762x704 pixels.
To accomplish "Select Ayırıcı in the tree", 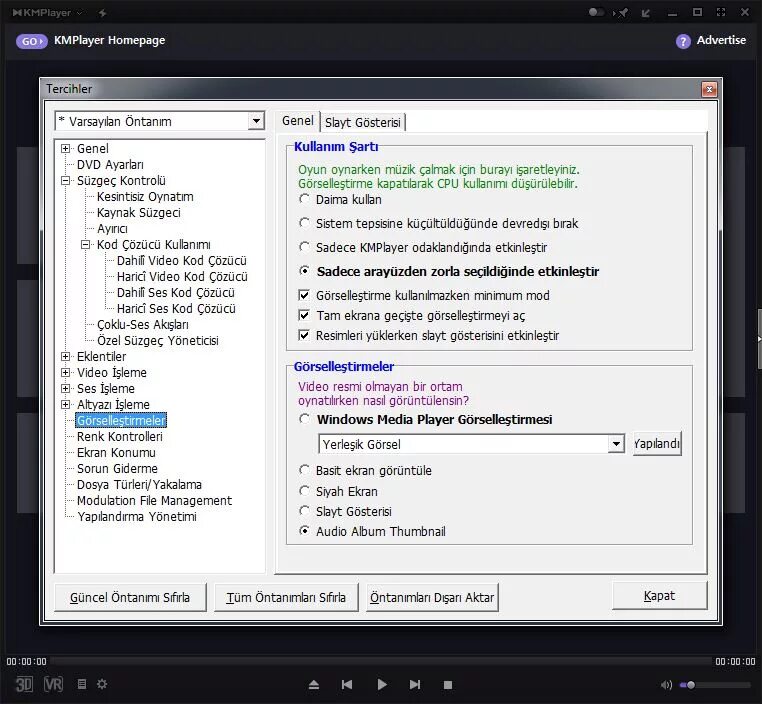I will tap(112, 229).
